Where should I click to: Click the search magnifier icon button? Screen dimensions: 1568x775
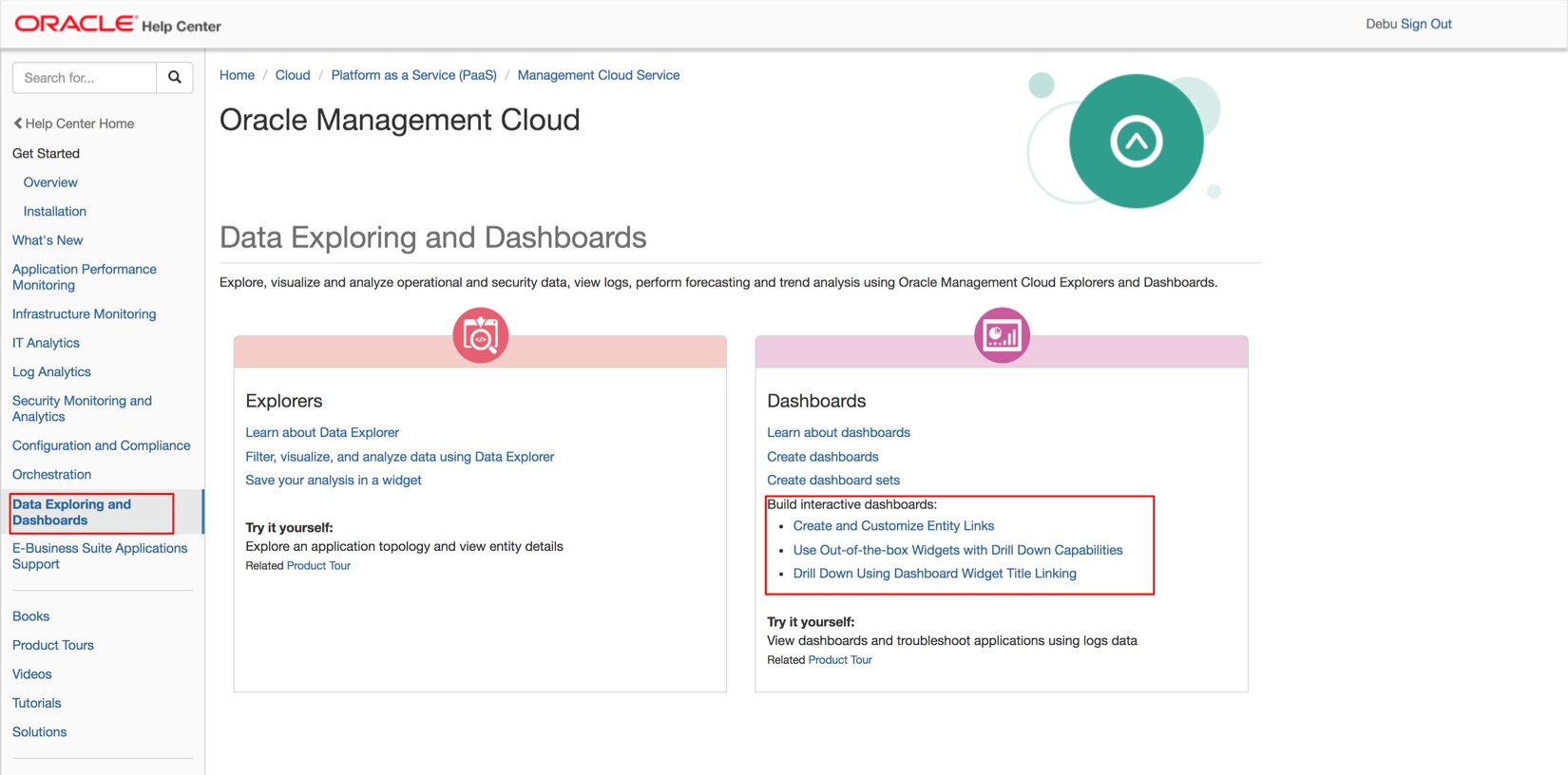tap(175, 78)
